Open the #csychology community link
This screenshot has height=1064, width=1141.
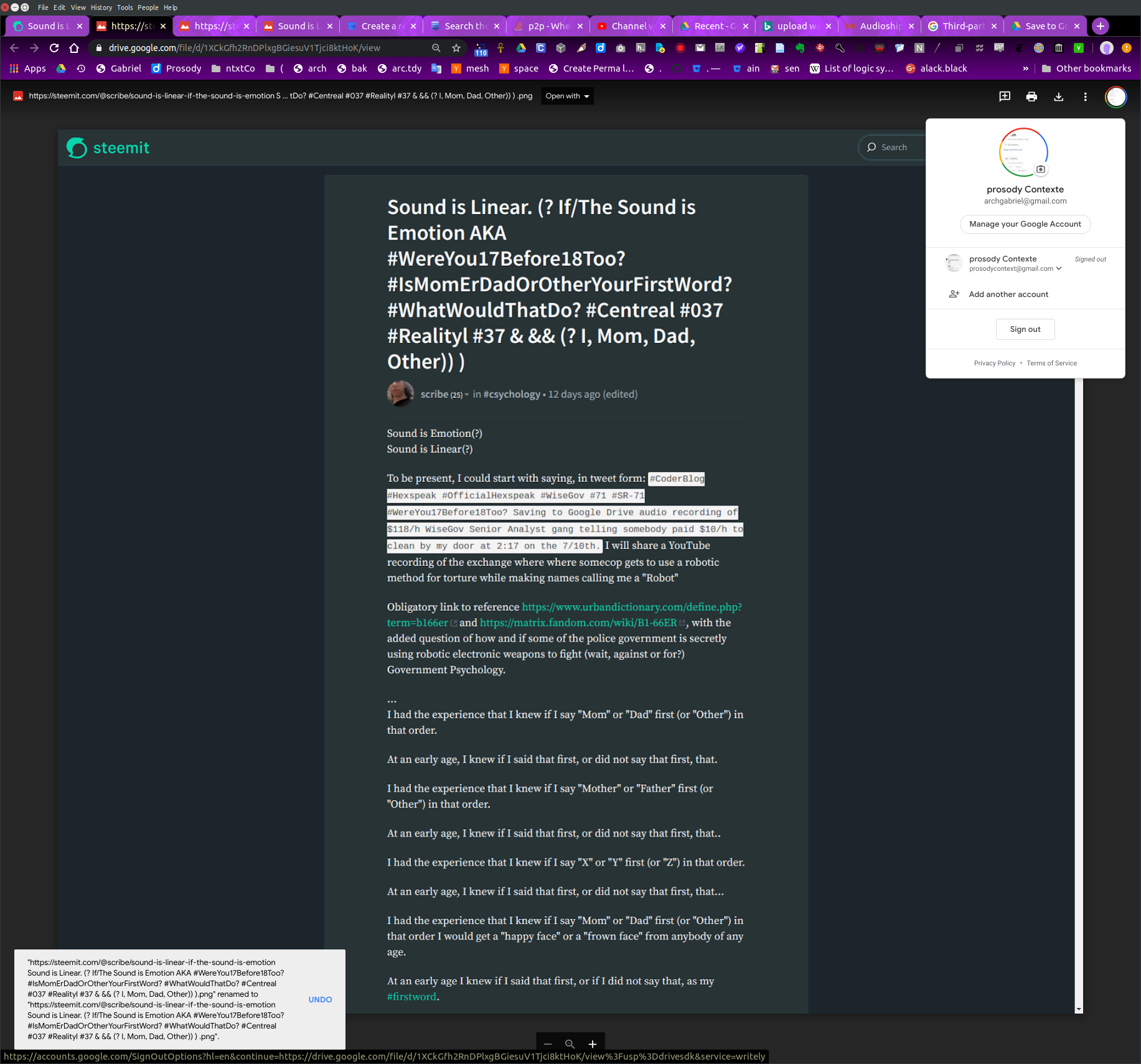point(512,394)
